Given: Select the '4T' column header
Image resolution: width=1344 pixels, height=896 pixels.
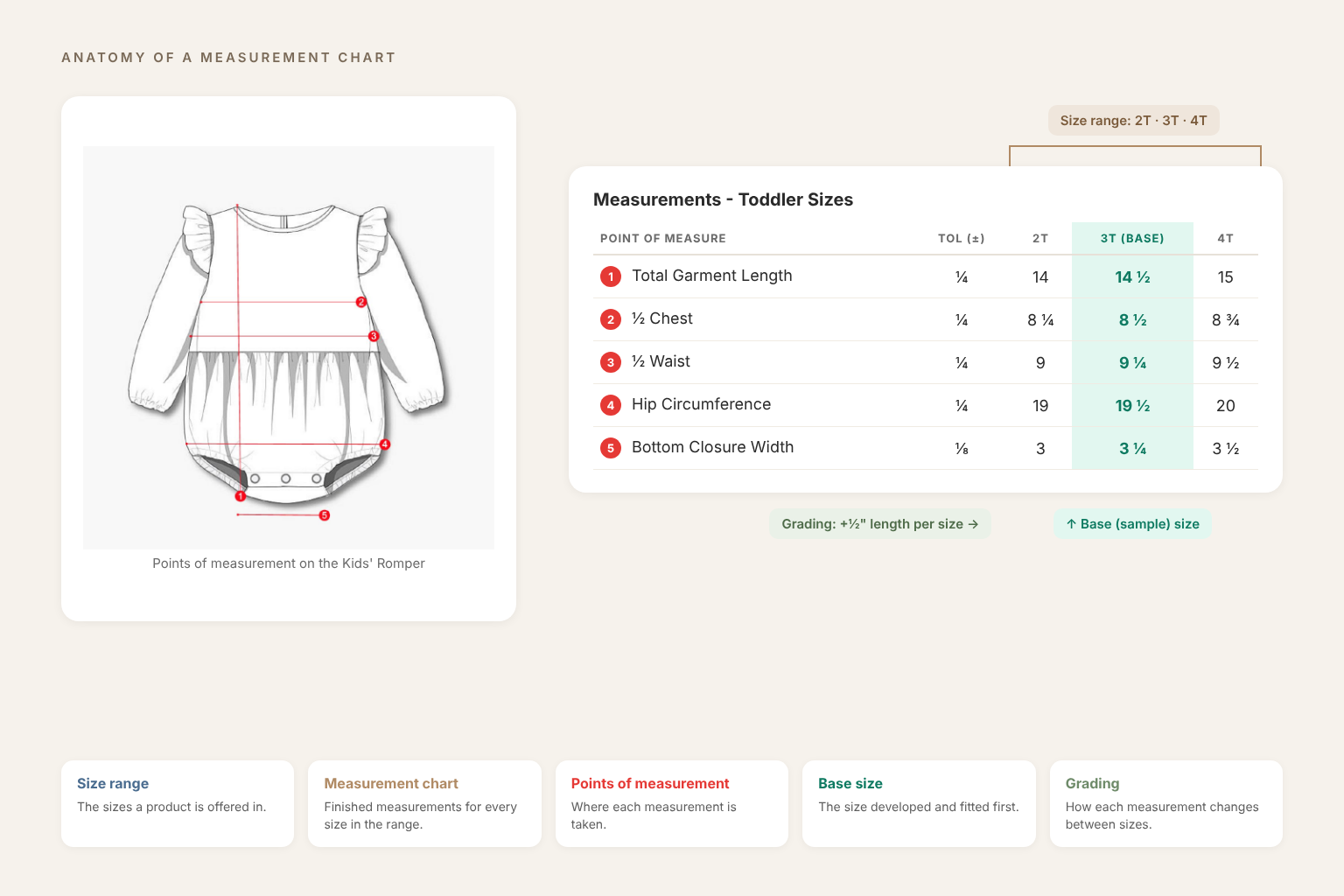Looking at the screenshot, I should (1225, 238).
